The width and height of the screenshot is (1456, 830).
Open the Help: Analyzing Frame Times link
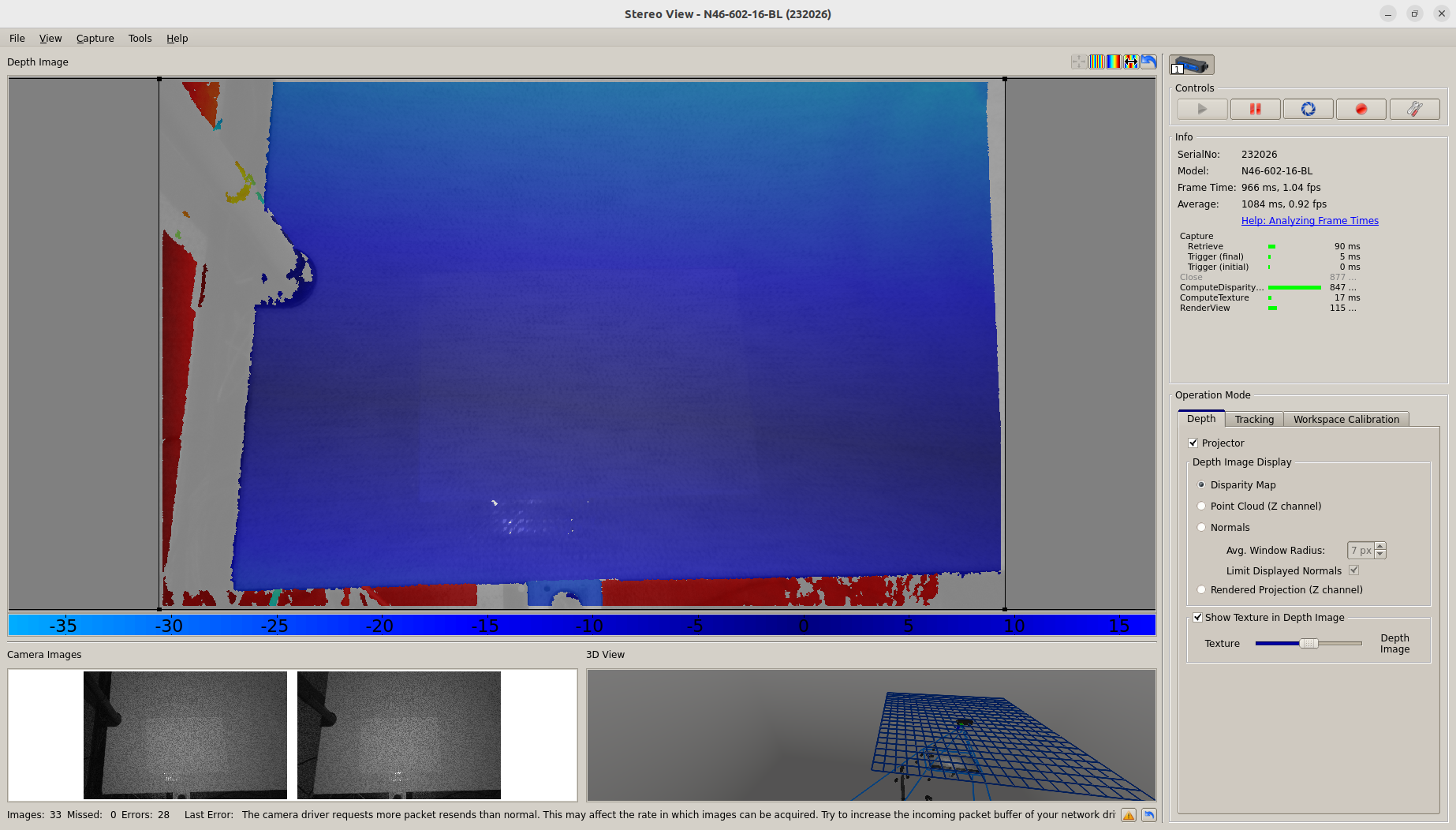click(x=1309, y=221)
